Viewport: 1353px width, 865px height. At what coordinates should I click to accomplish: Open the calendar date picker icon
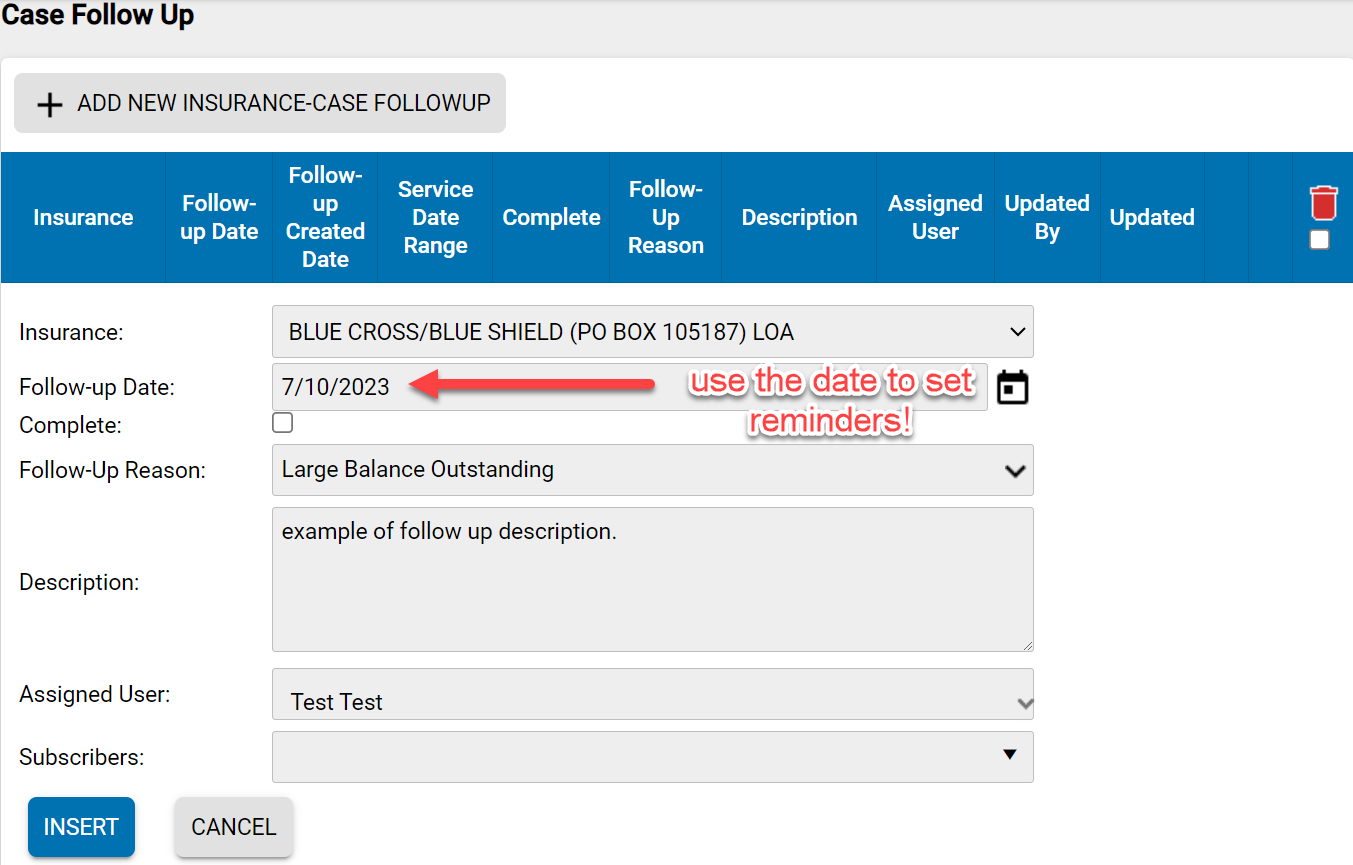pos(1012,387)
